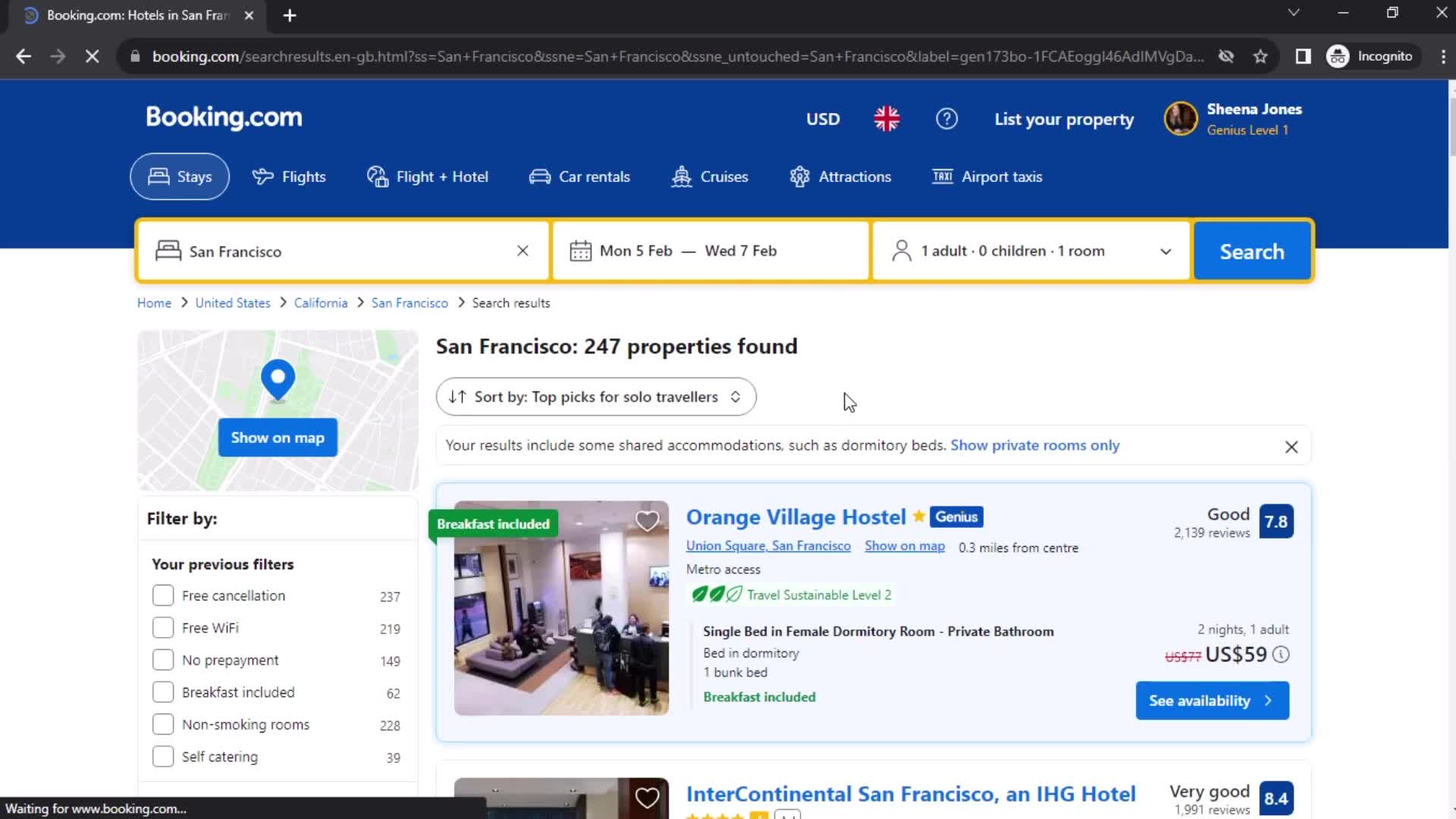Image resolution: width=1456 pixels, height=819 pixels.
Task: Open the Flight + Hotel combo page
Action: (x=427, y=176)
